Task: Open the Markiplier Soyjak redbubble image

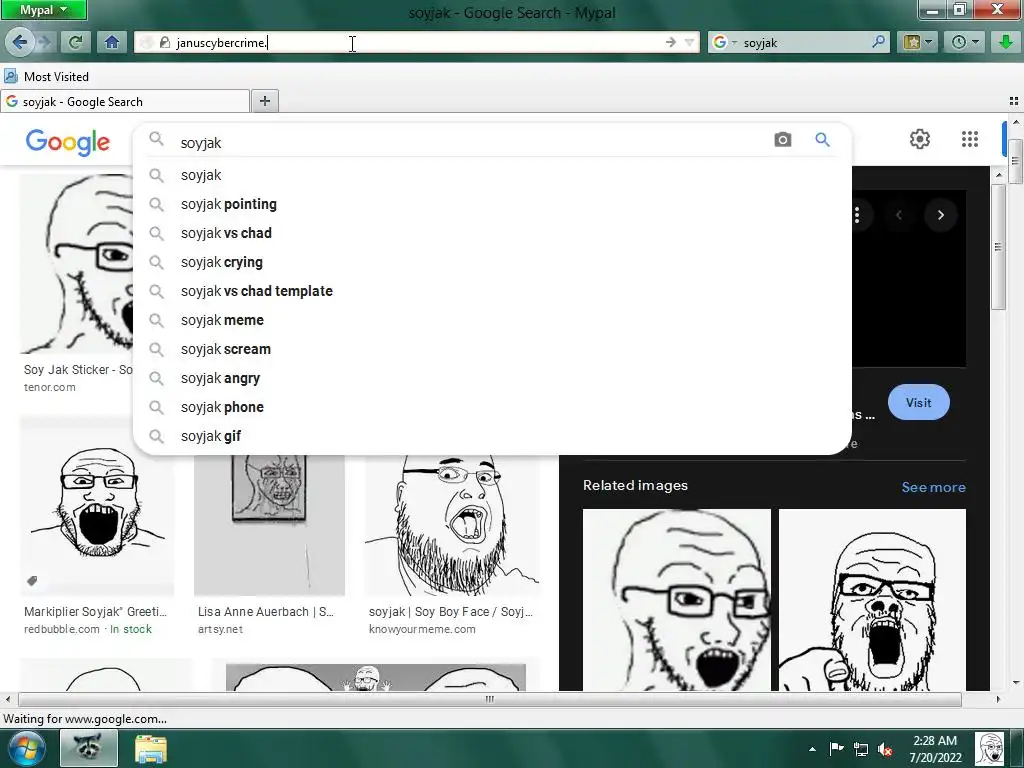Action: (97, 506)
